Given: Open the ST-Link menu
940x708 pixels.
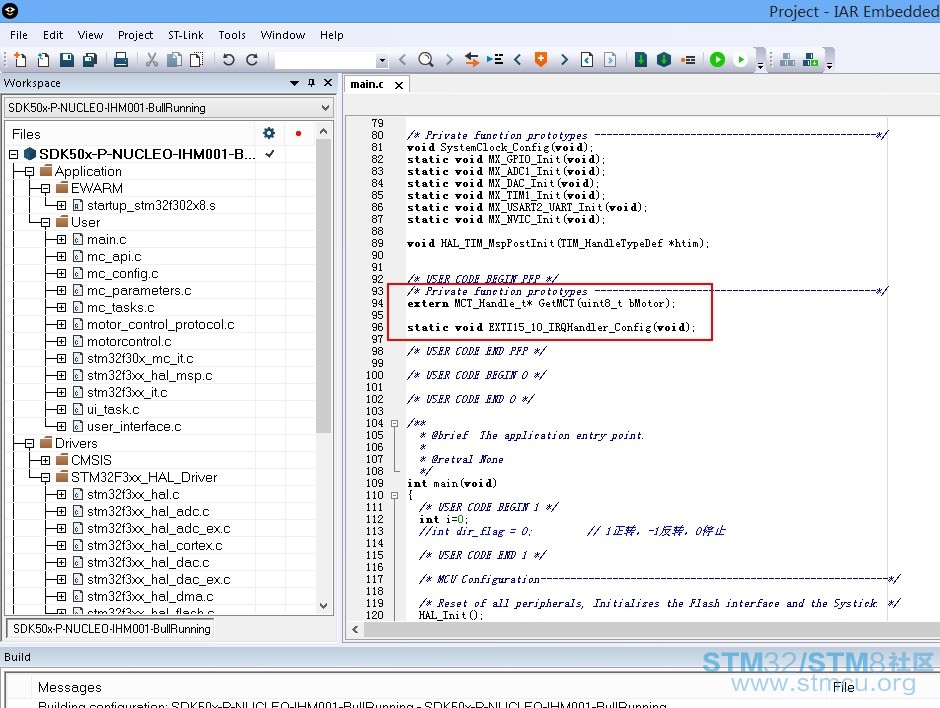Looking at the screenshot, I should (x=185, y=35).
